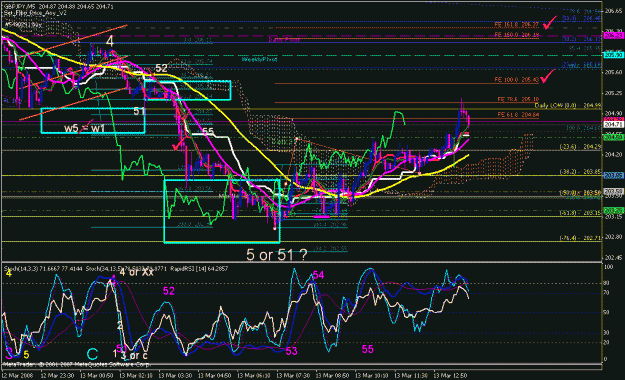Viewport: 625px width, 380px height.
Task: Click the Stoch(14,3,3) indicator header text
Action: point(43,269)
